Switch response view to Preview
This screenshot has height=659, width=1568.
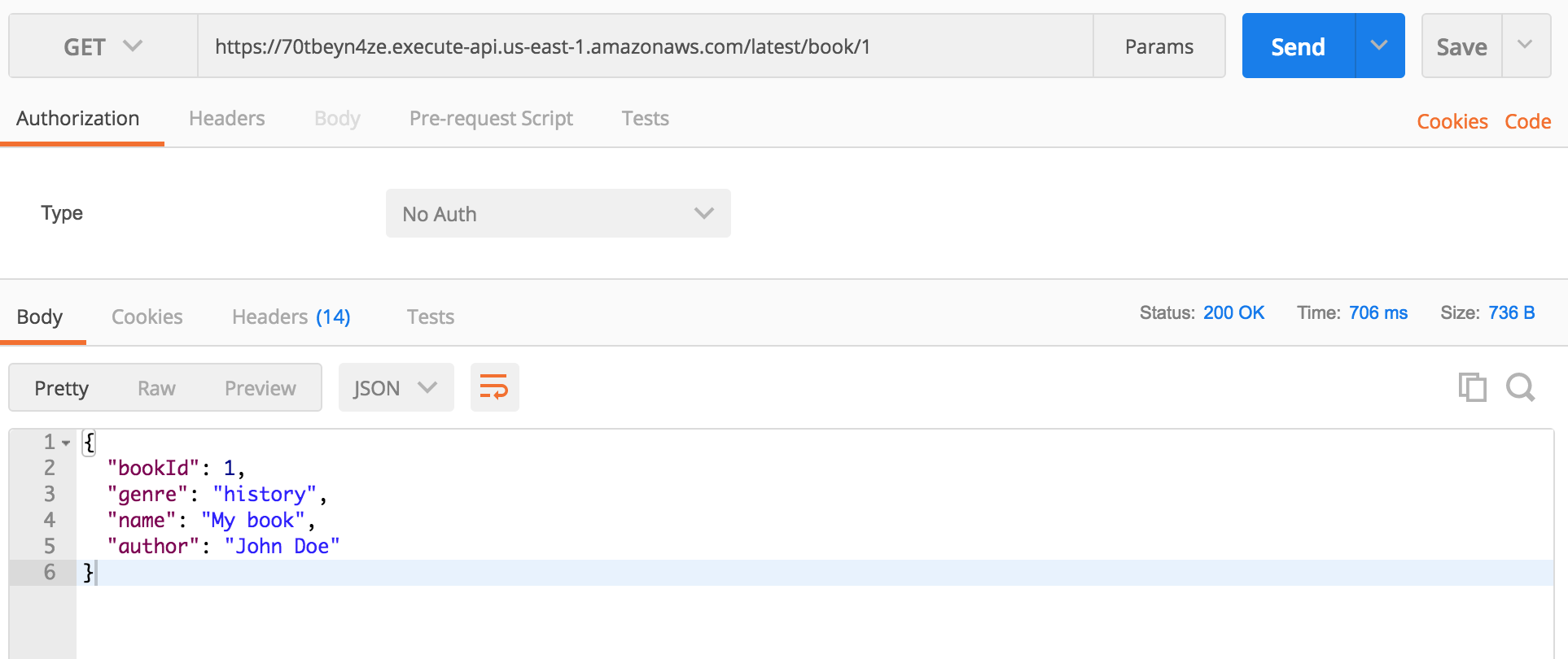pyautogui.click(x=260, y=388)
